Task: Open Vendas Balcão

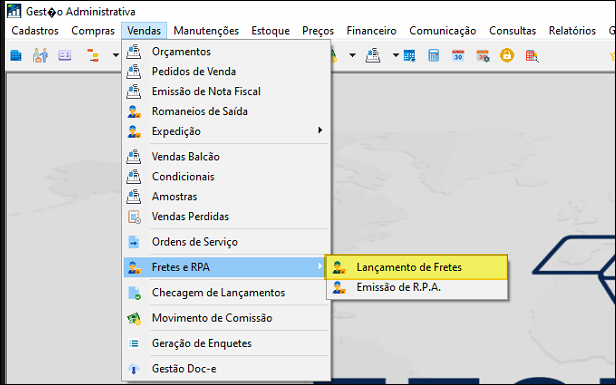Action: coord(226,157)
